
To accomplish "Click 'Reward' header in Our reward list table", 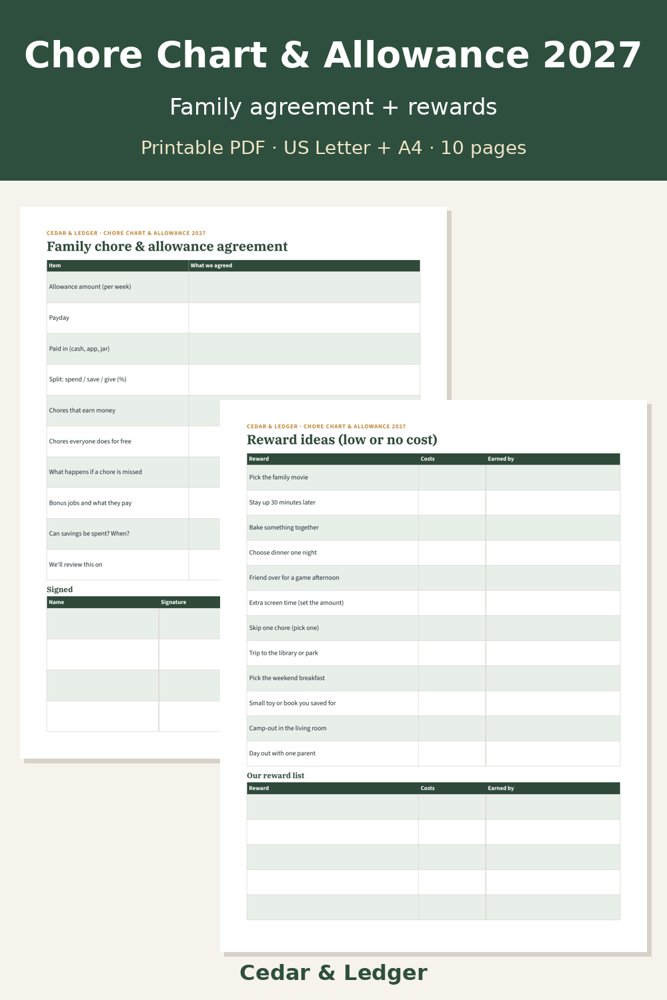I will pos(259,788).
